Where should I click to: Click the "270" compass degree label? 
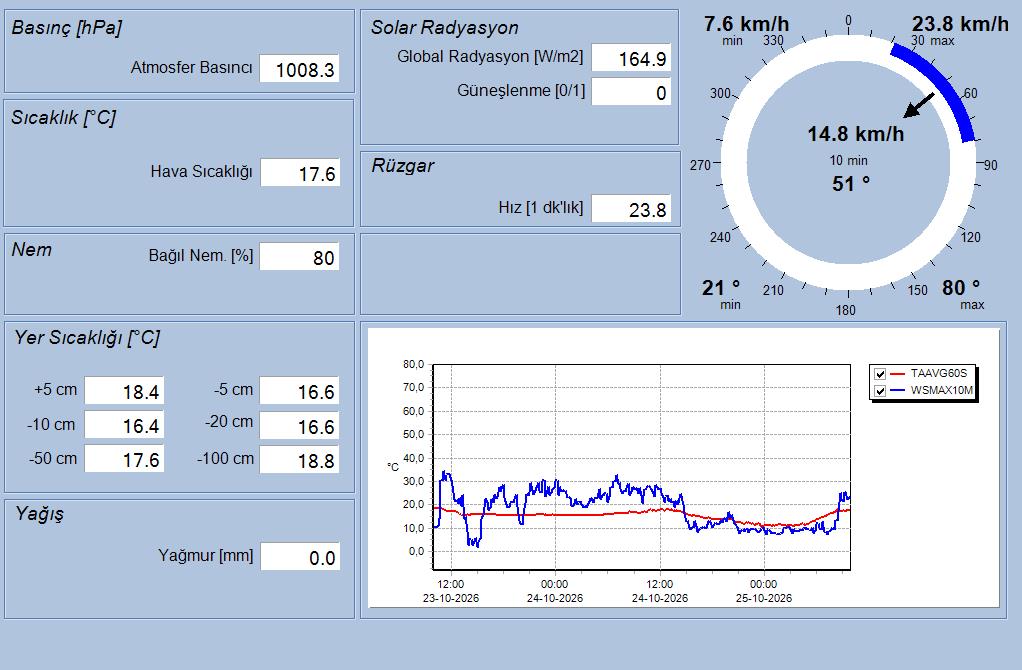[x=701, y=166]
